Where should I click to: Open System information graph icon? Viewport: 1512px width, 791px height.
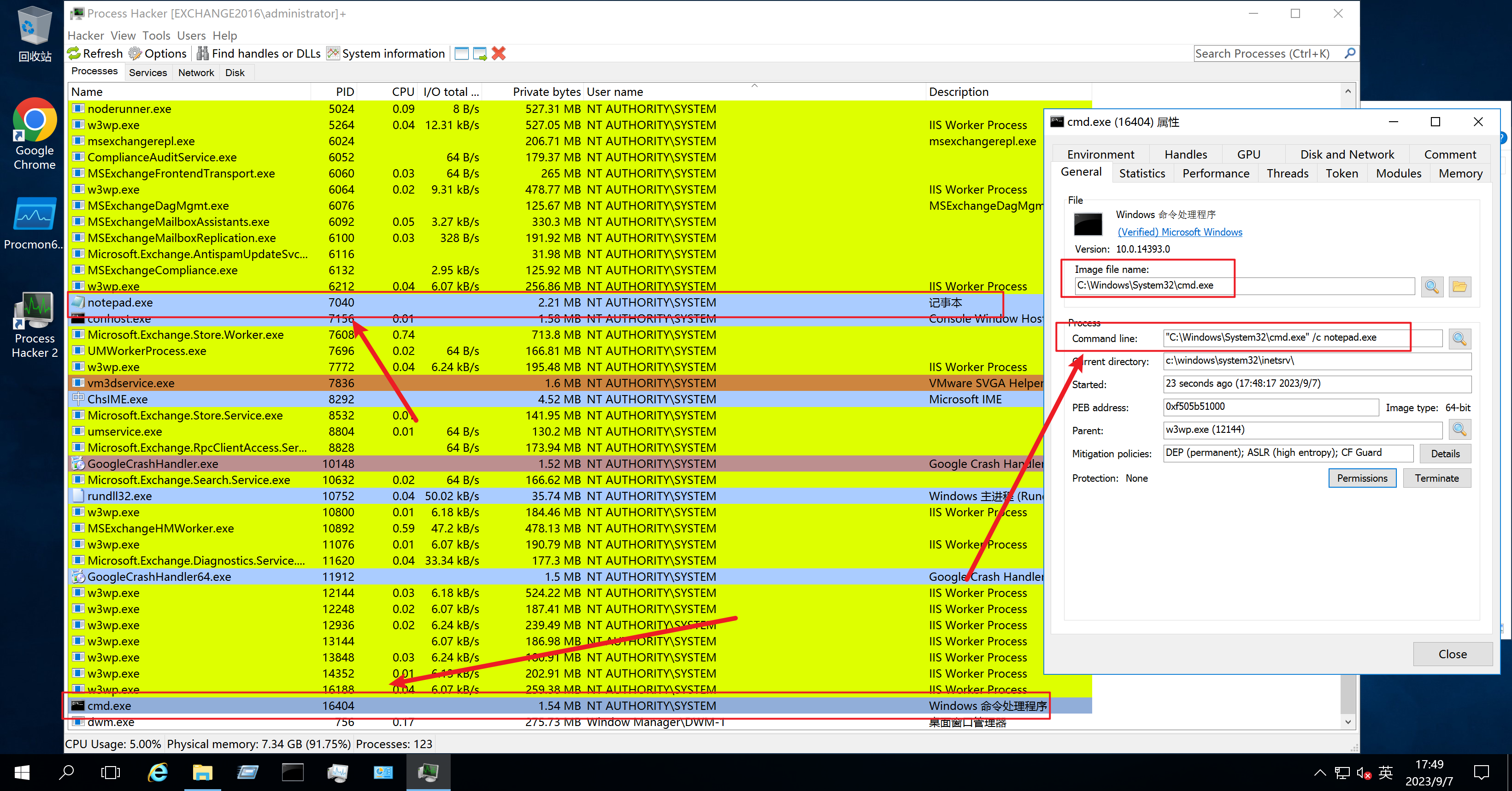[x=333, y=53]
